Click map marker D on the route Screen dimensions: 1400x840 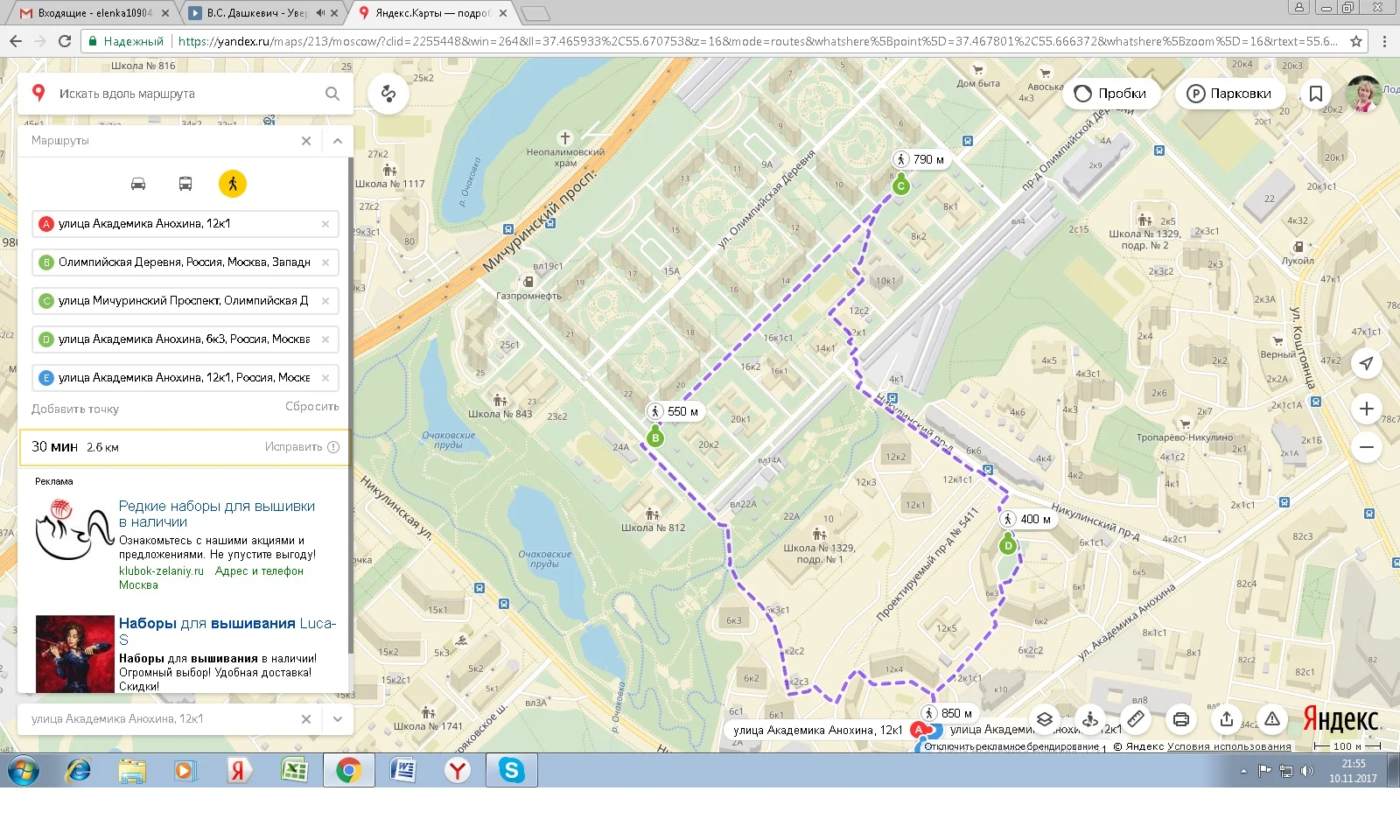[x=1008, y=545]
